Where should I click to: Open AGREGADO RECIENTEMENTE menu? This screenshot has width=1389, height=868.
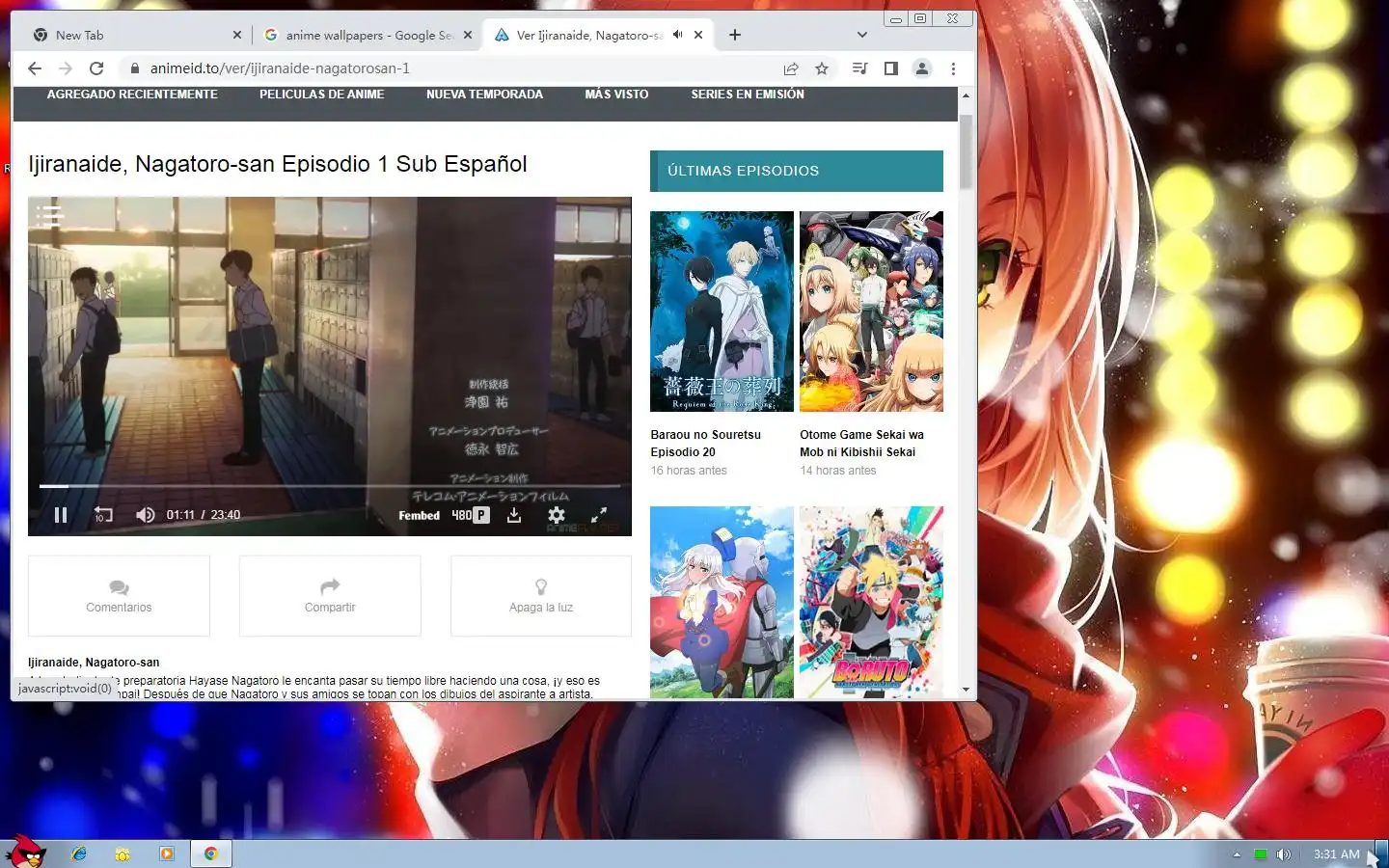click(x=132, y=95)
